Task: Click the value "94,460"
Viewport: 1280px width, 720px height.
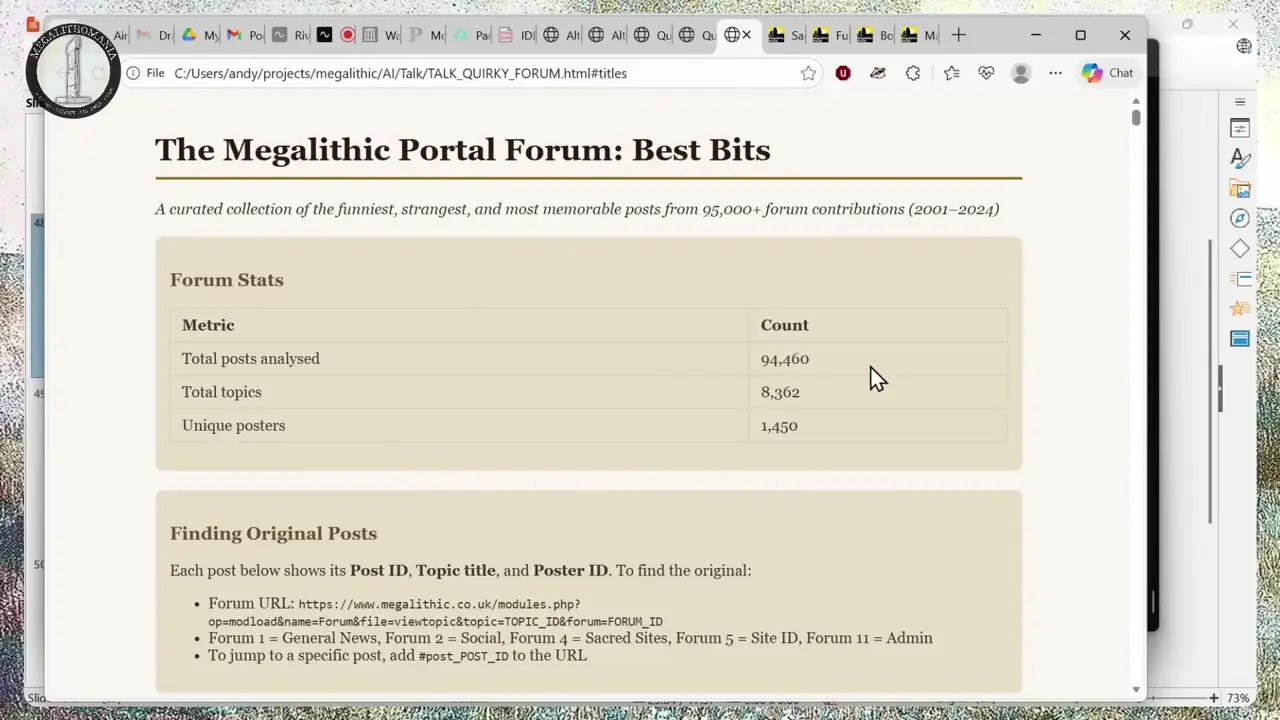Action: coord(785,358)
